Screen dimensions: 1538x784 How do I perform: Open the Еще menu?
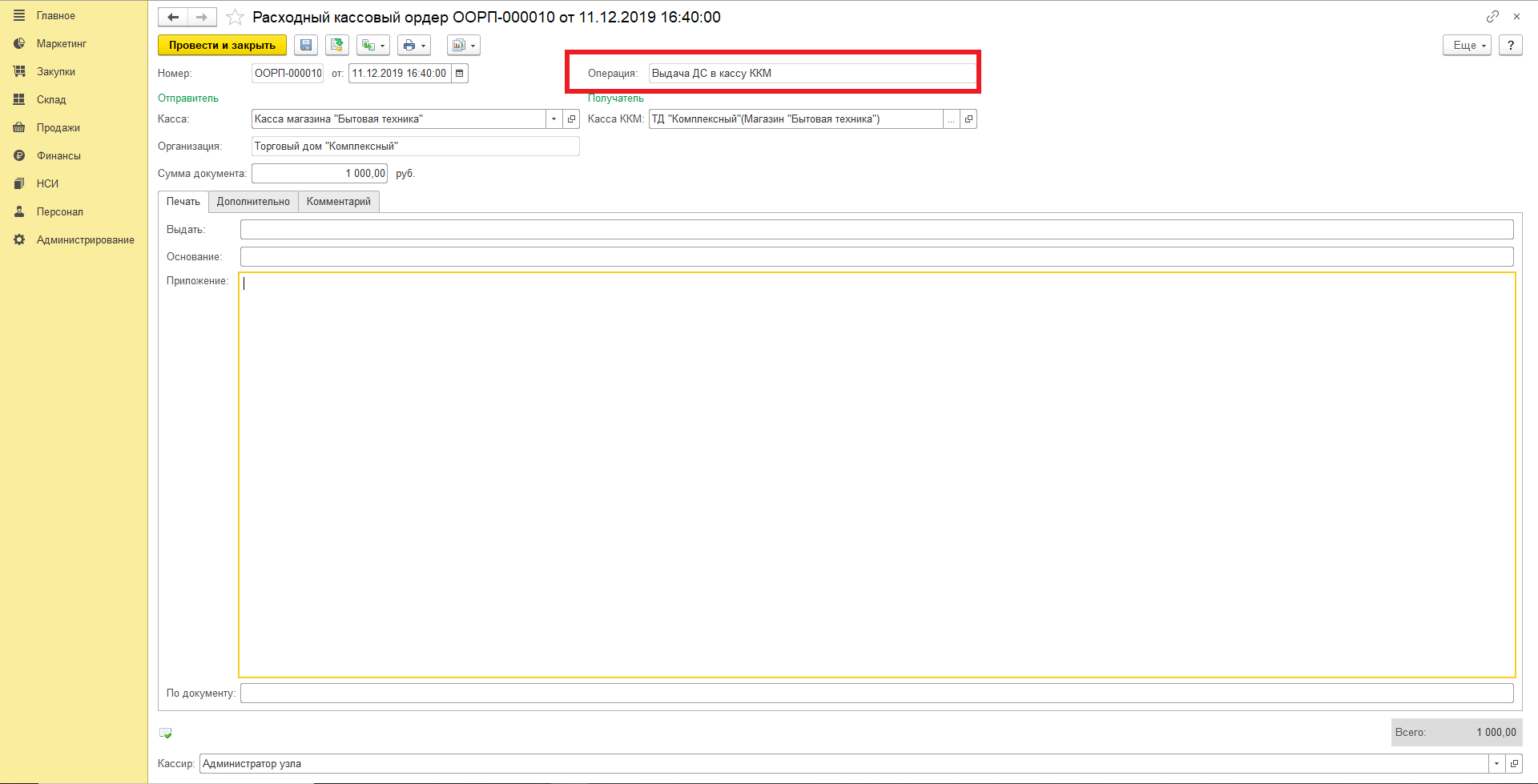click(1467, 46)
